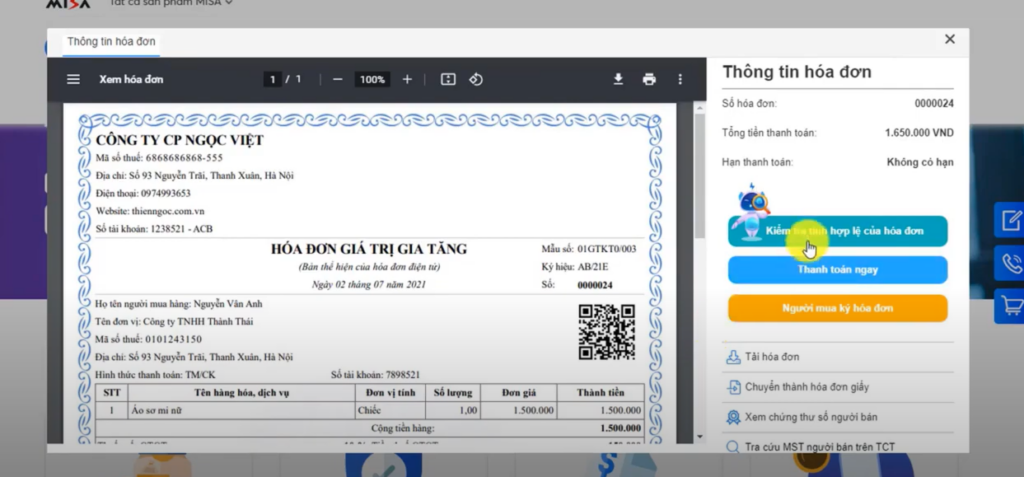Click Người mua ký hóa đơn button

click(838, 308)
